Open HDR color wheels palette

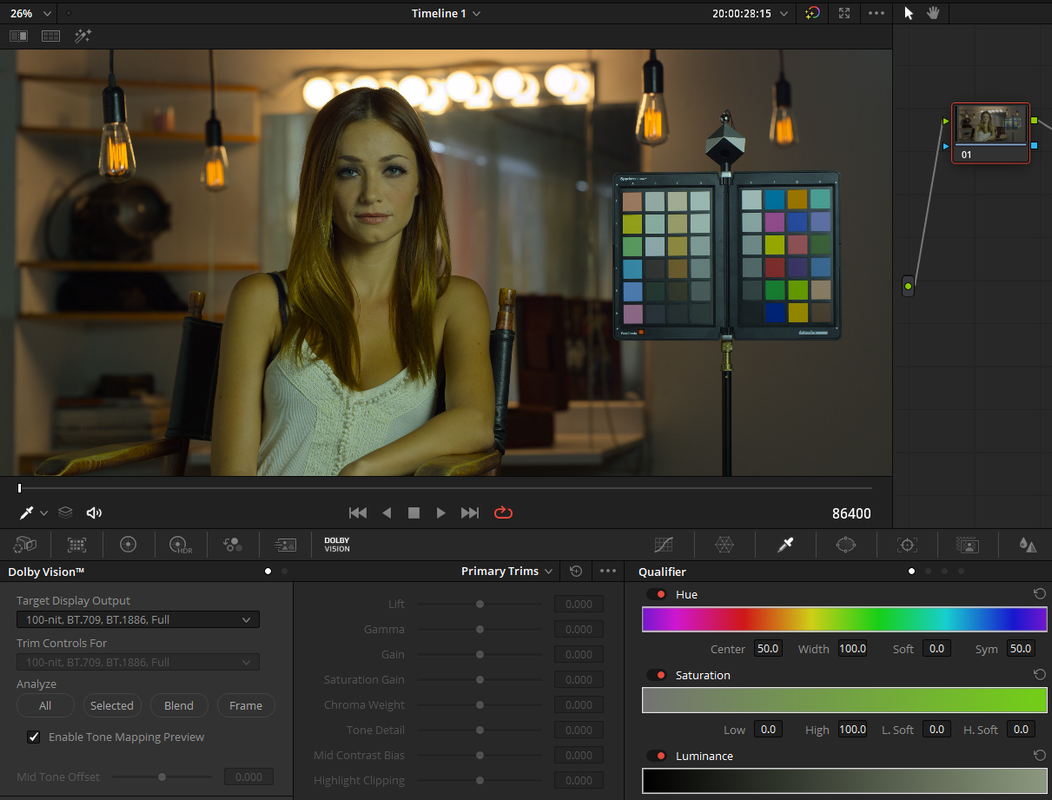tap(180, 544)
